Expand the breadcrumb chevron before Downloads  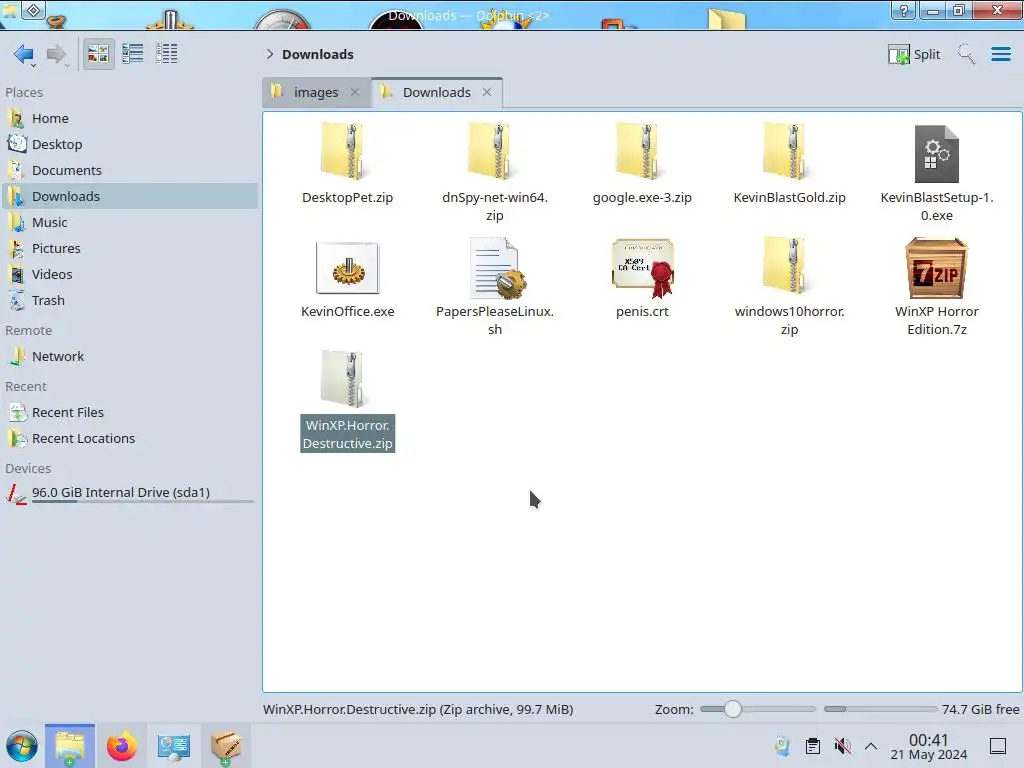(x=270, y=54)
